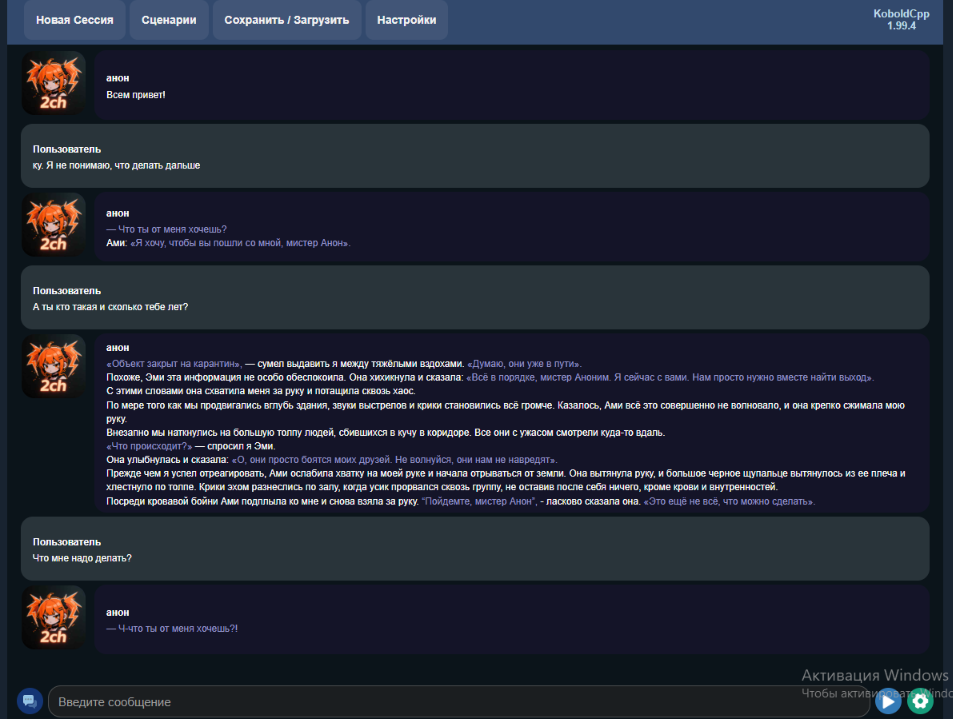This screenshot has width=953, height=719.
Task: Click text ку. Я не понимаю, что делать дальше
Action: coord(116,165)
